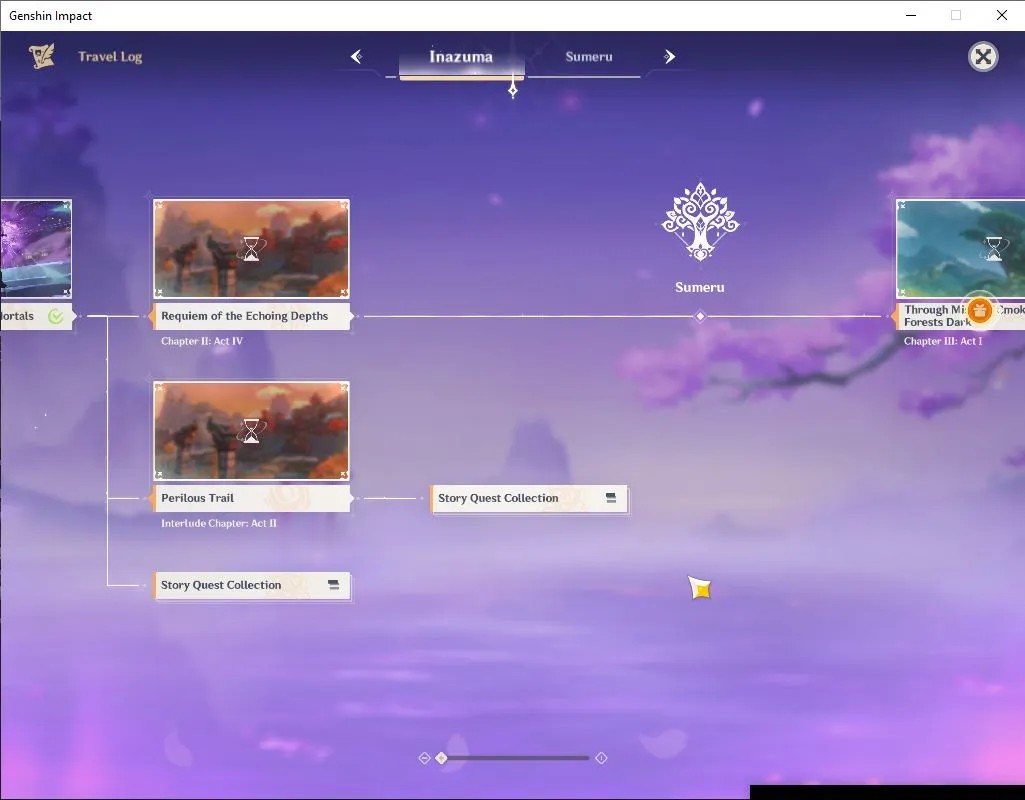The image size is (1025, 800).
Task: Click list icon on lower-left Story Quest Collection
Action: pyautogui.click(x=333, y=585)
